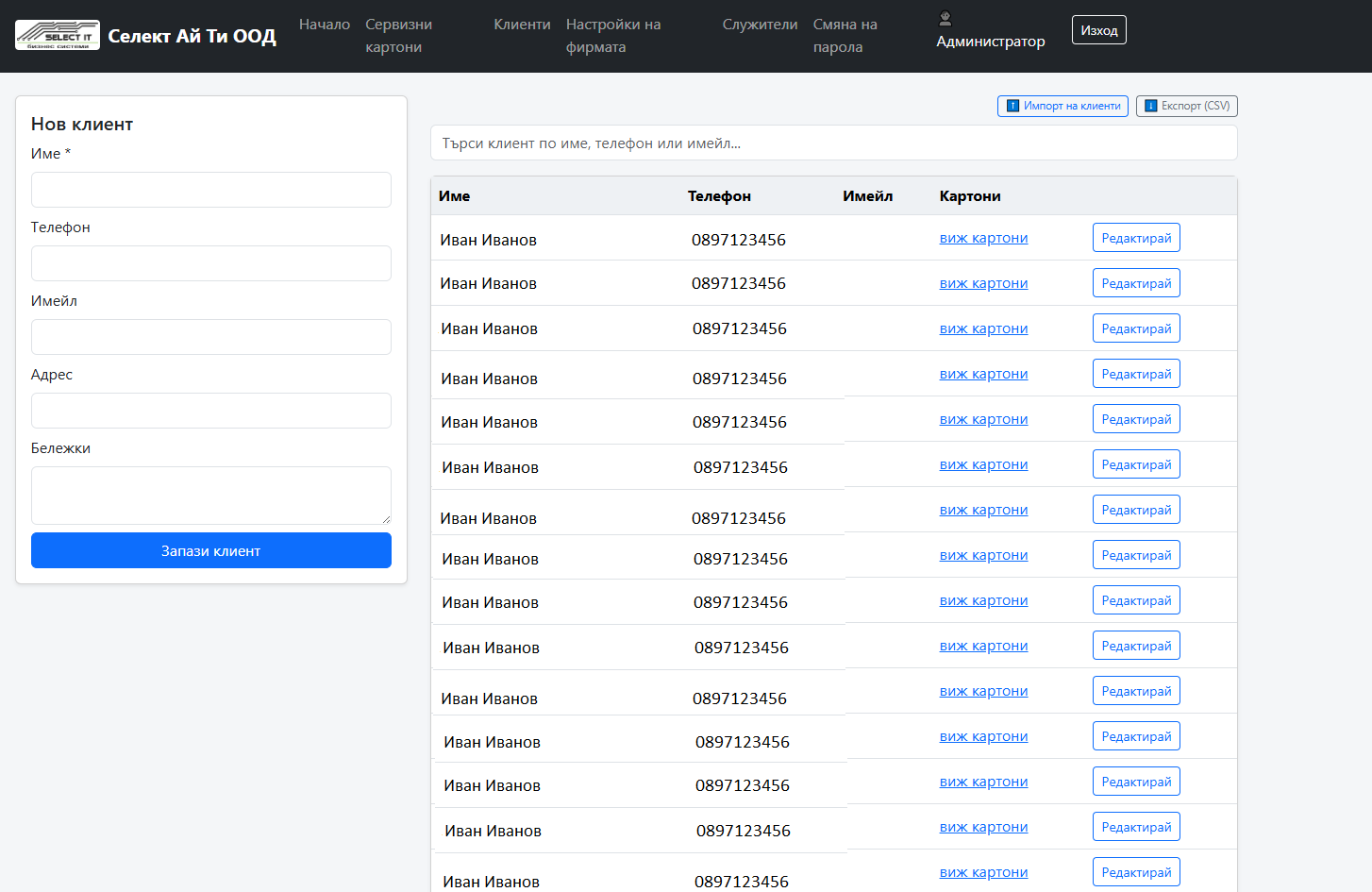Image resolution: width=1372 pixels, height=892 pixels.
Task: Focus the Телефон input in new client form
Action: tap(211, 263)
